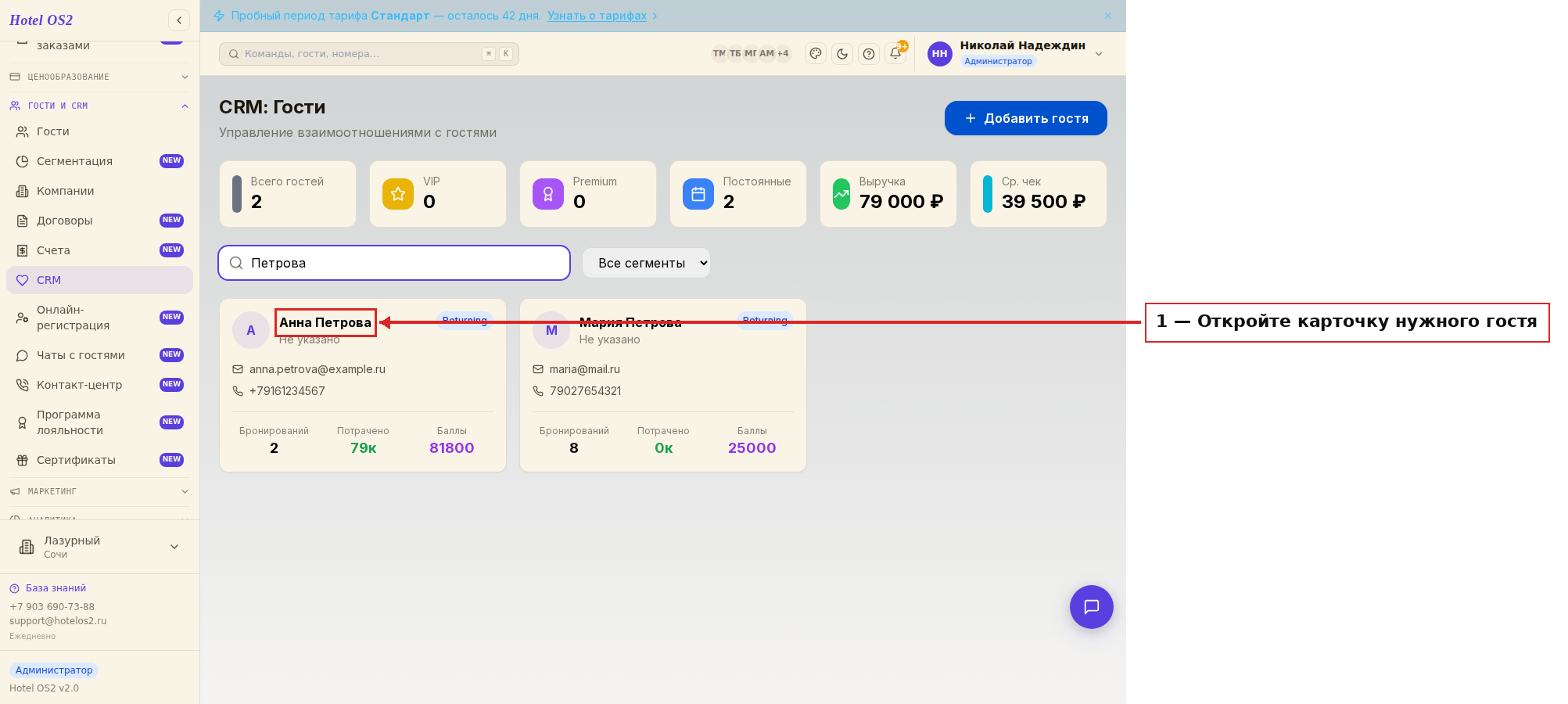Click the Контакт-центр phone icon
1568x704 pixels.
pyautogui.click(x=22, y=385)
